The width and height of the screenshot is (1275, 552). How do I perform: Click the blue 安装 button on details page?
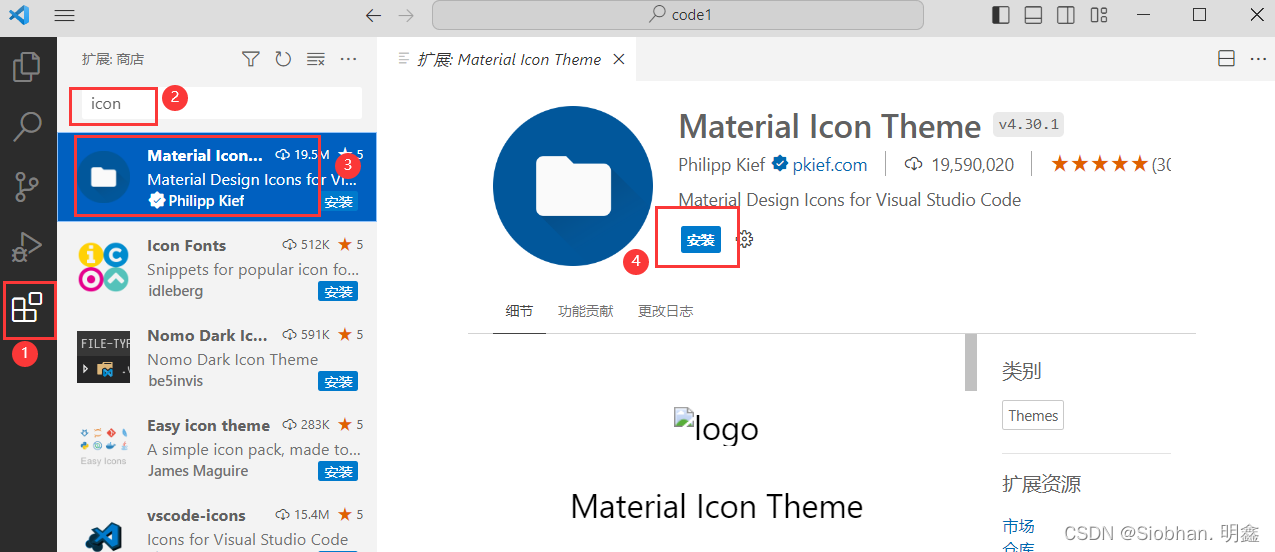701,240
